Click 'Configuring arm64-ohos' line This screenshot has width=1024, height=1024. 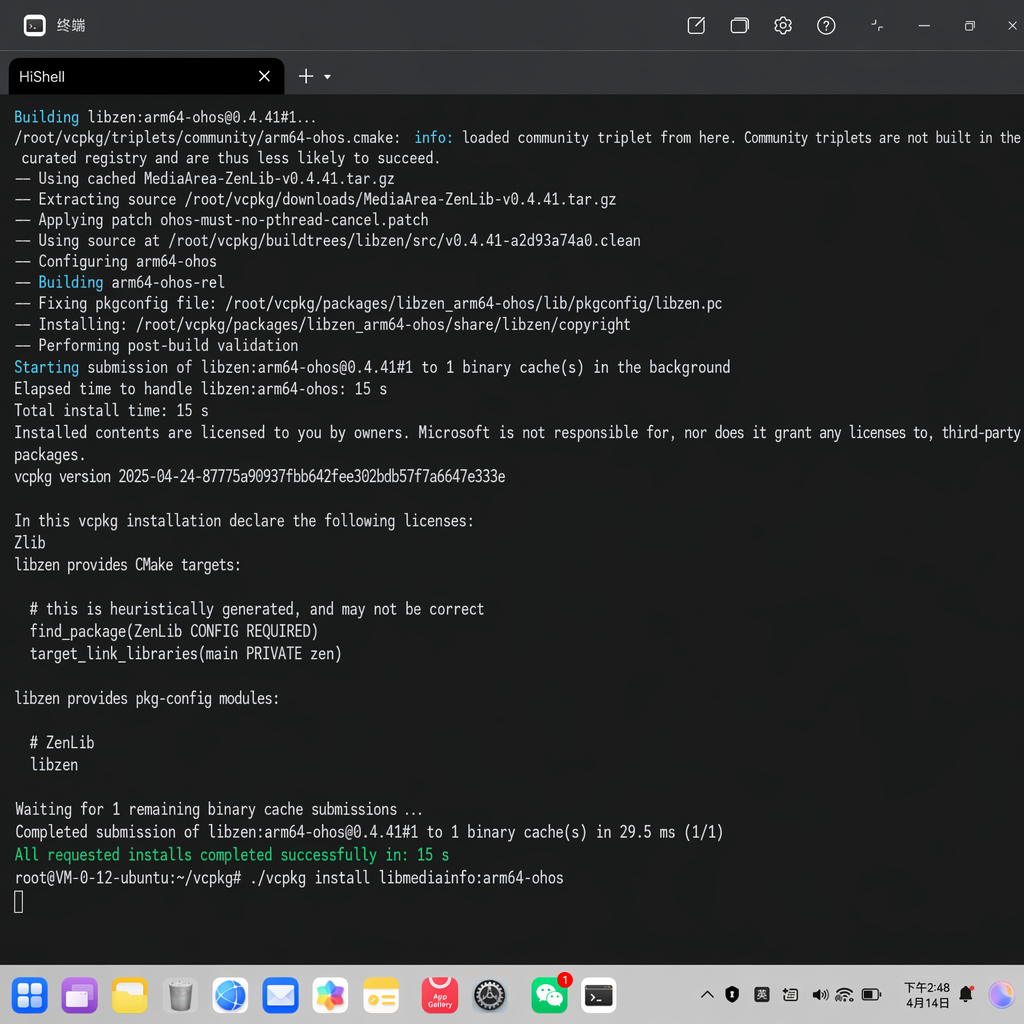point(116,261)
